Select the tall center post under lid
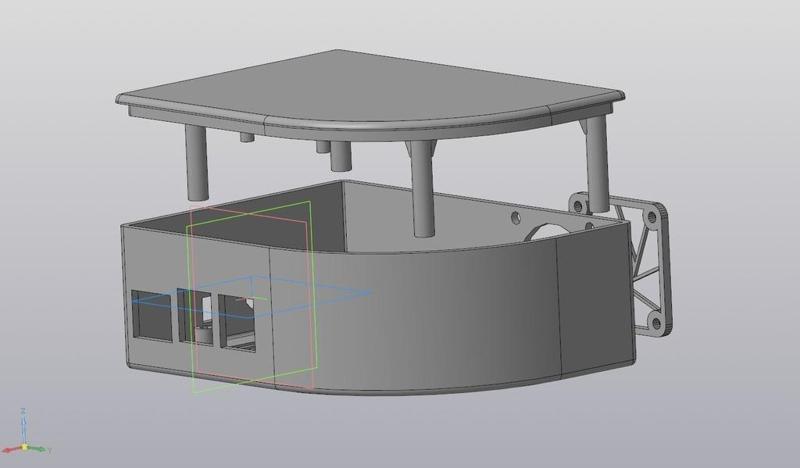The image size is (800, 468). tap(423, 189)
